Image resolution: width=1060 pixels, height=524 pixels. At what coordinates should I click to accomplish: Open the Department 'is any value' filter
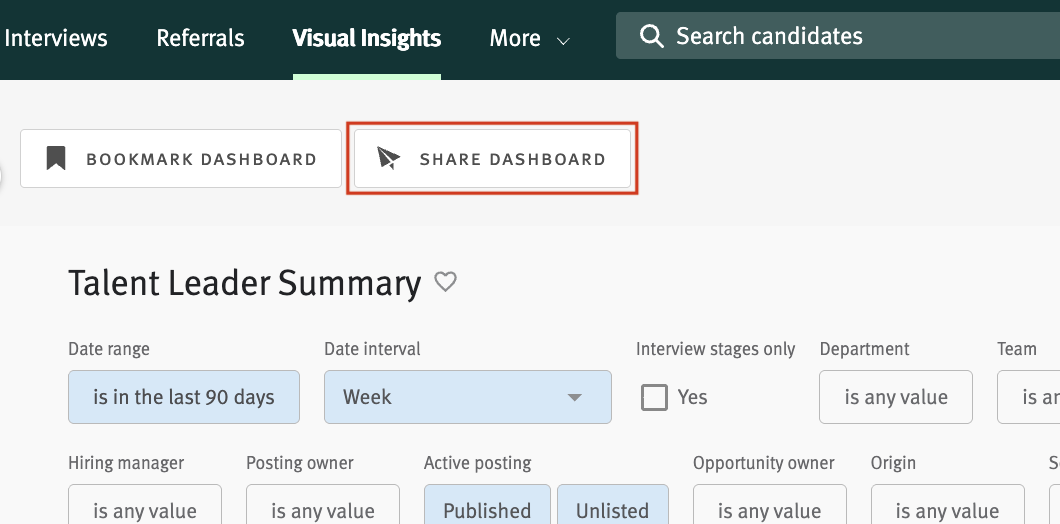896,397
